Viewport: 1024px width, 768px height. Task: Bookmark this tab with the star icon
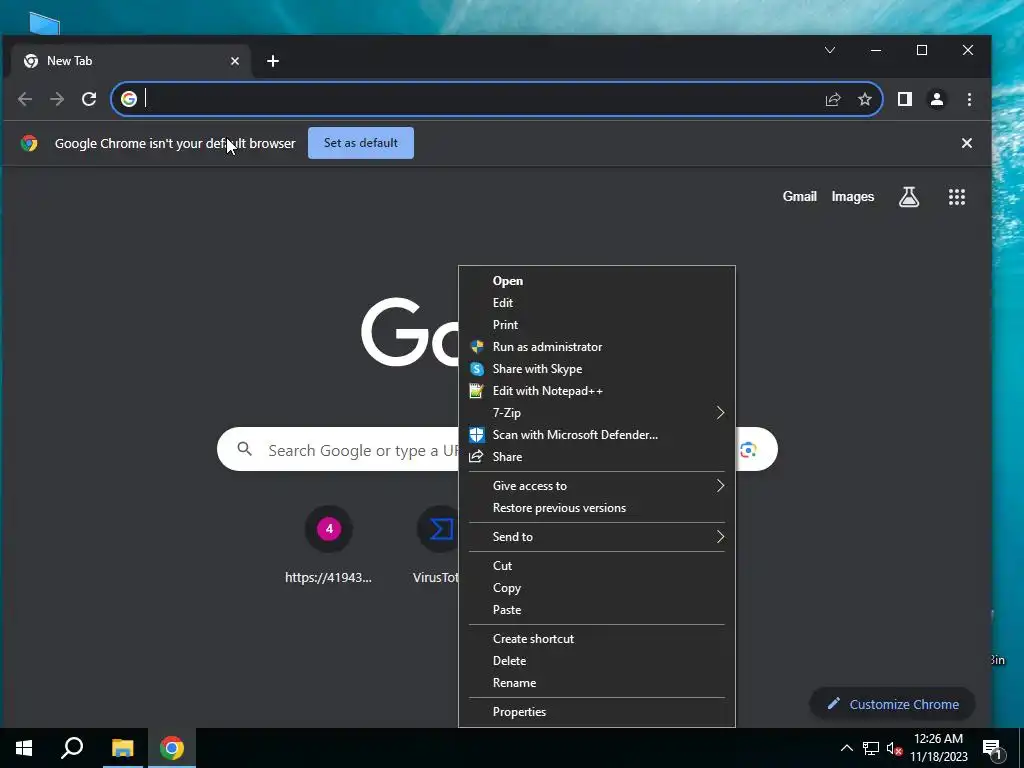tap(865, 99)
